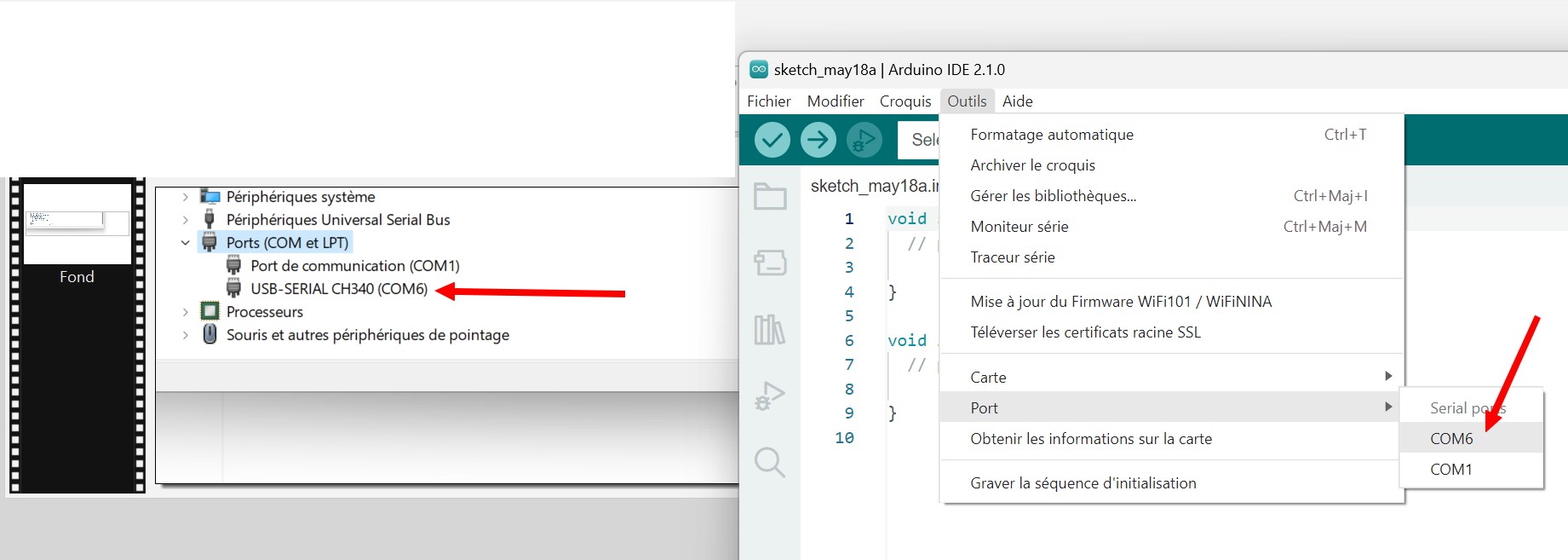
Task: Open the Sketchbook folder sidebar icon
Action: click(770, 197)
